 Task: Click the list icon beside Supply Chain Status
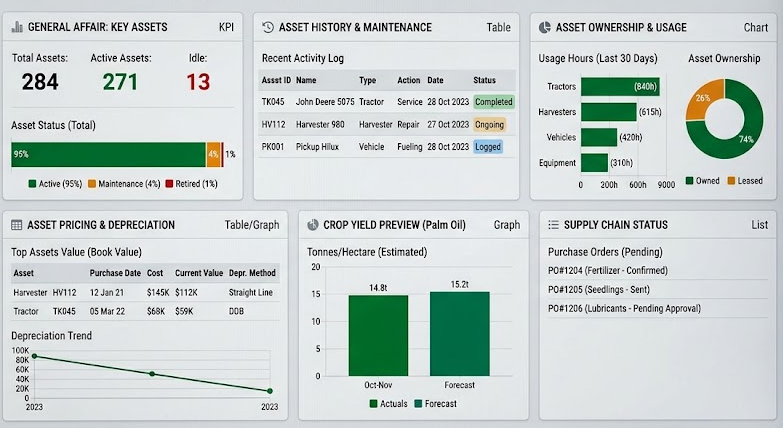(553, 225)
